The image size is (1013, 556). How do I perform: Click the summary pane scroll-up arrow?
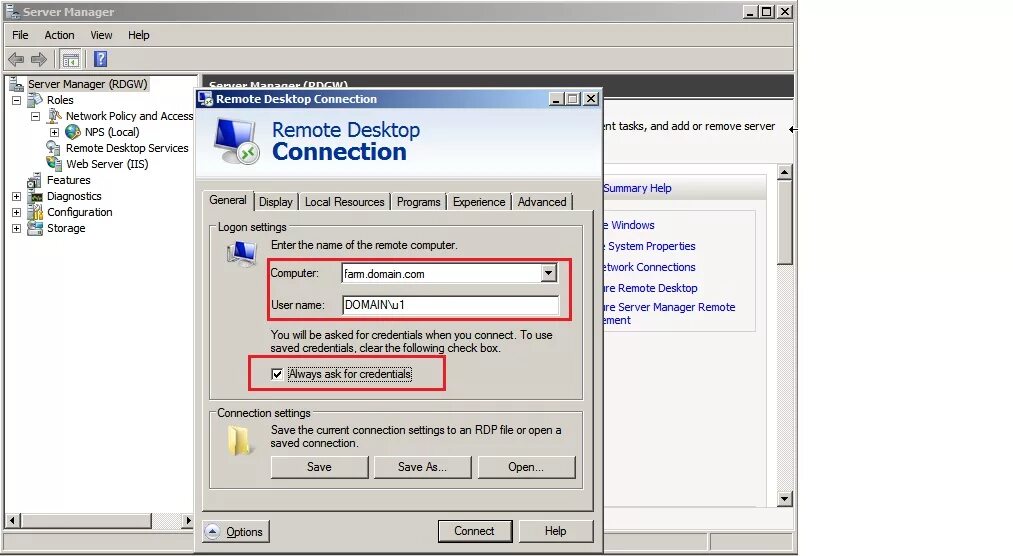tap(784, 172)
